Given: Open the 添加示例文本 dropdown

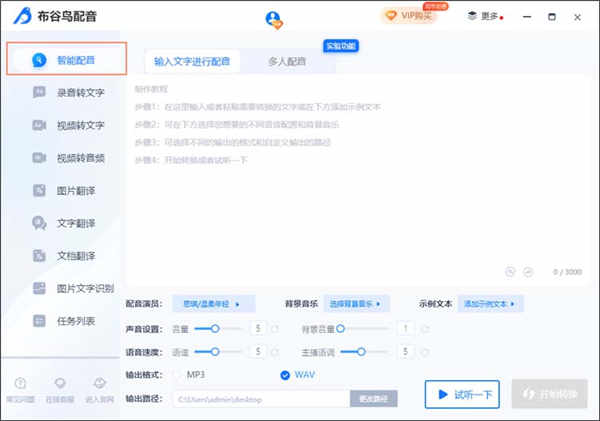Looking at the screenshot, I should pyautogui.click(x=490, y=304).
